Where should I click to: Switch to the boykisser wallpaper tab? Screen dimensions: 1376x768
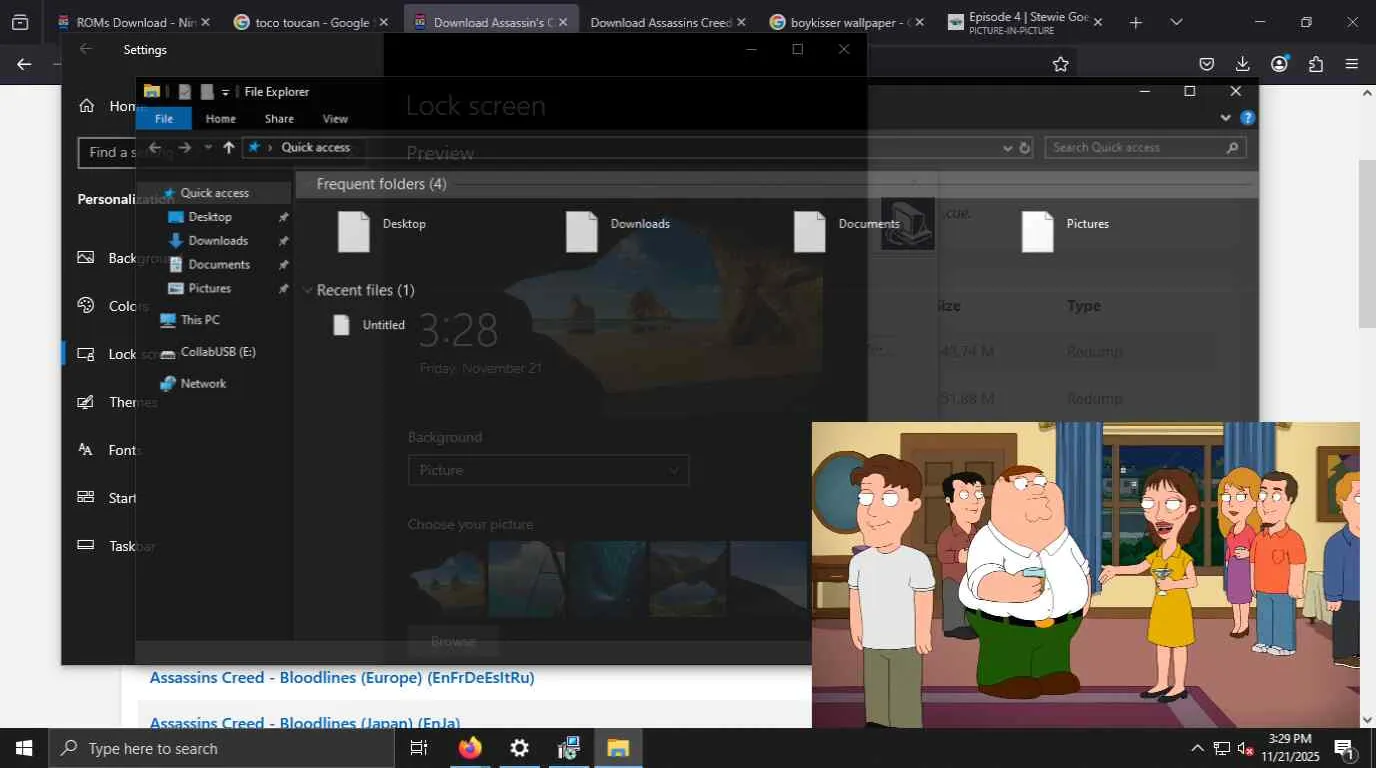coord(846,22)
